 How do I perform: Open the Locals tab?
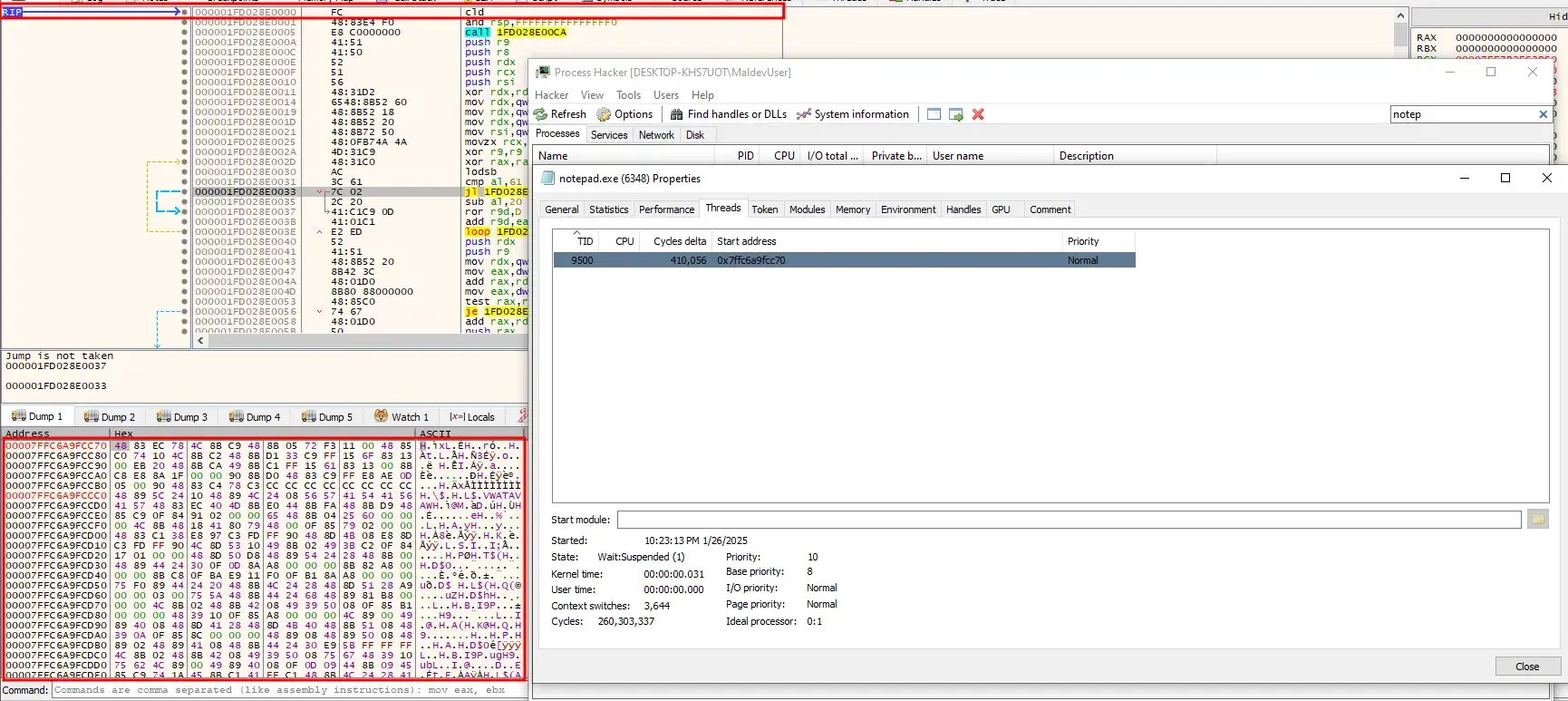472,417
